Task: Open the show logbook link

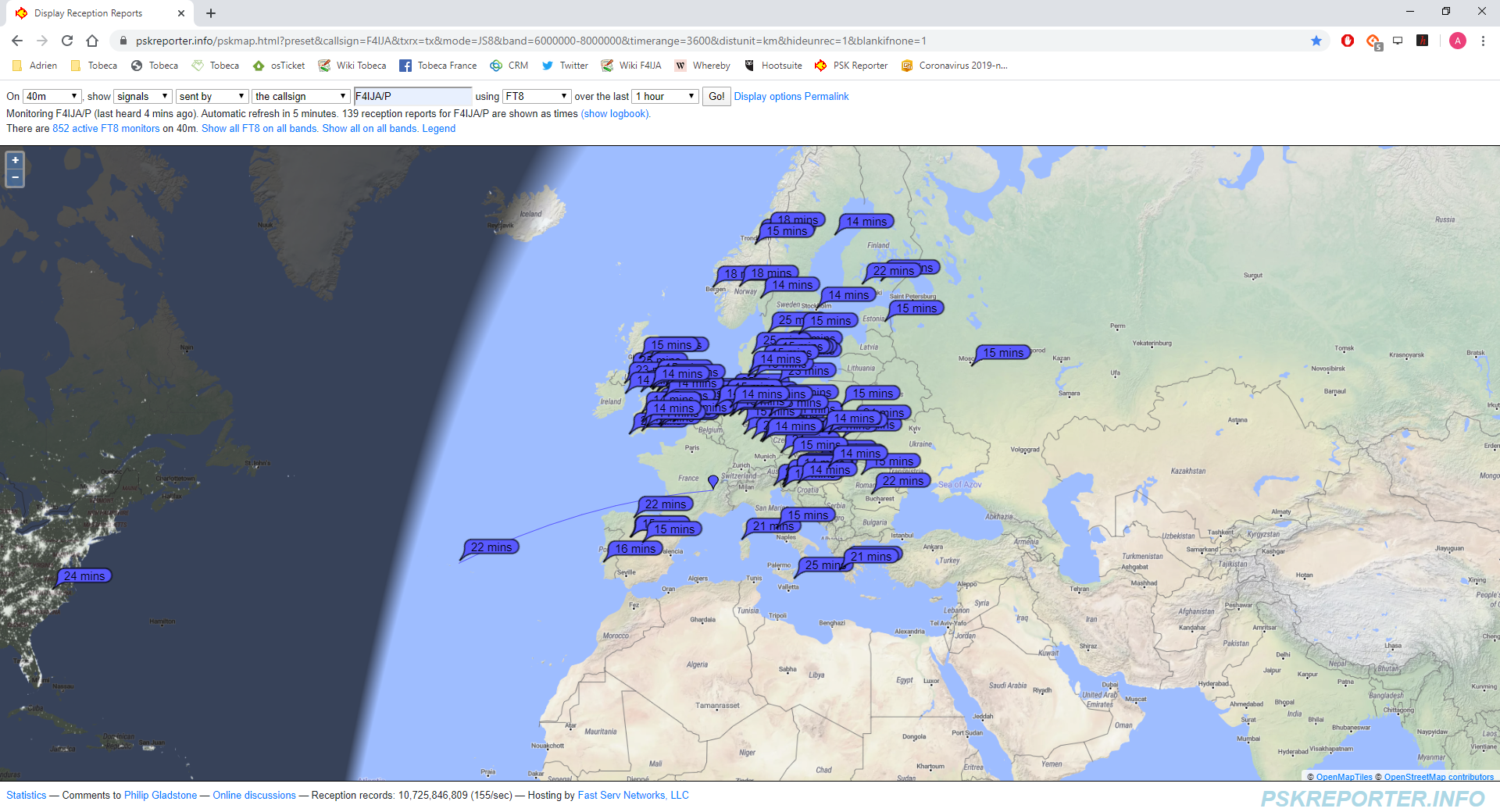Action: coord(615,114)
